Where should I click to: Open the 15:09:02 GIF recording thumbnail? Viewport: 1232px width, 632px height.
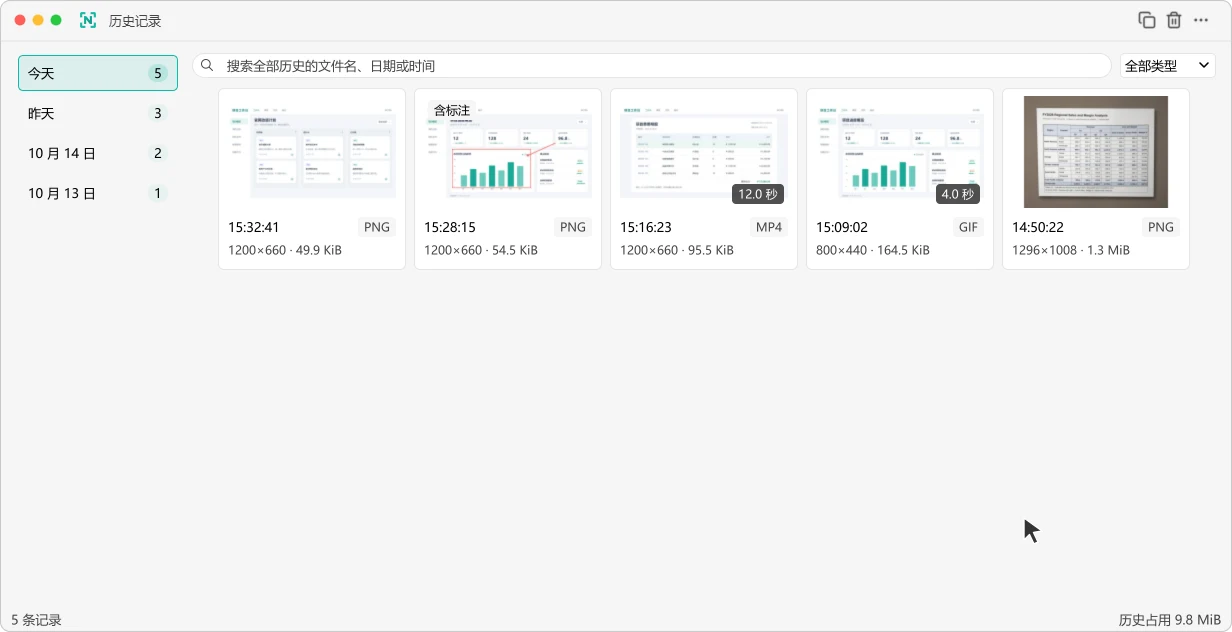tap(900, 152)
